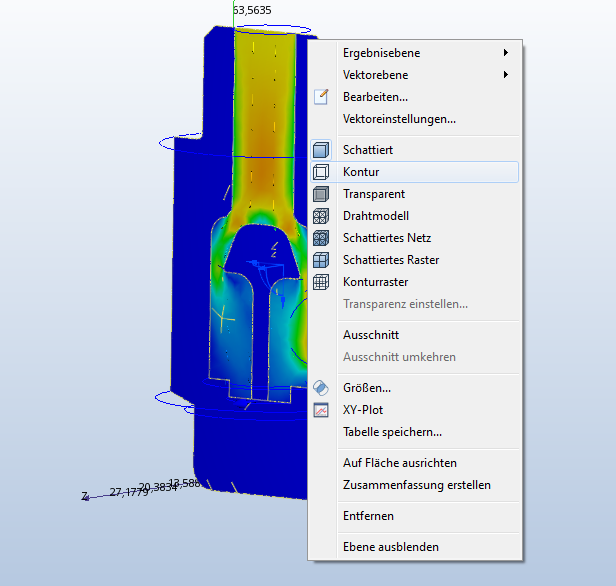Viewport: 616px width, 586px height.
Task: Click Zusammenfassung erstellen
Action: coord(415,485)
